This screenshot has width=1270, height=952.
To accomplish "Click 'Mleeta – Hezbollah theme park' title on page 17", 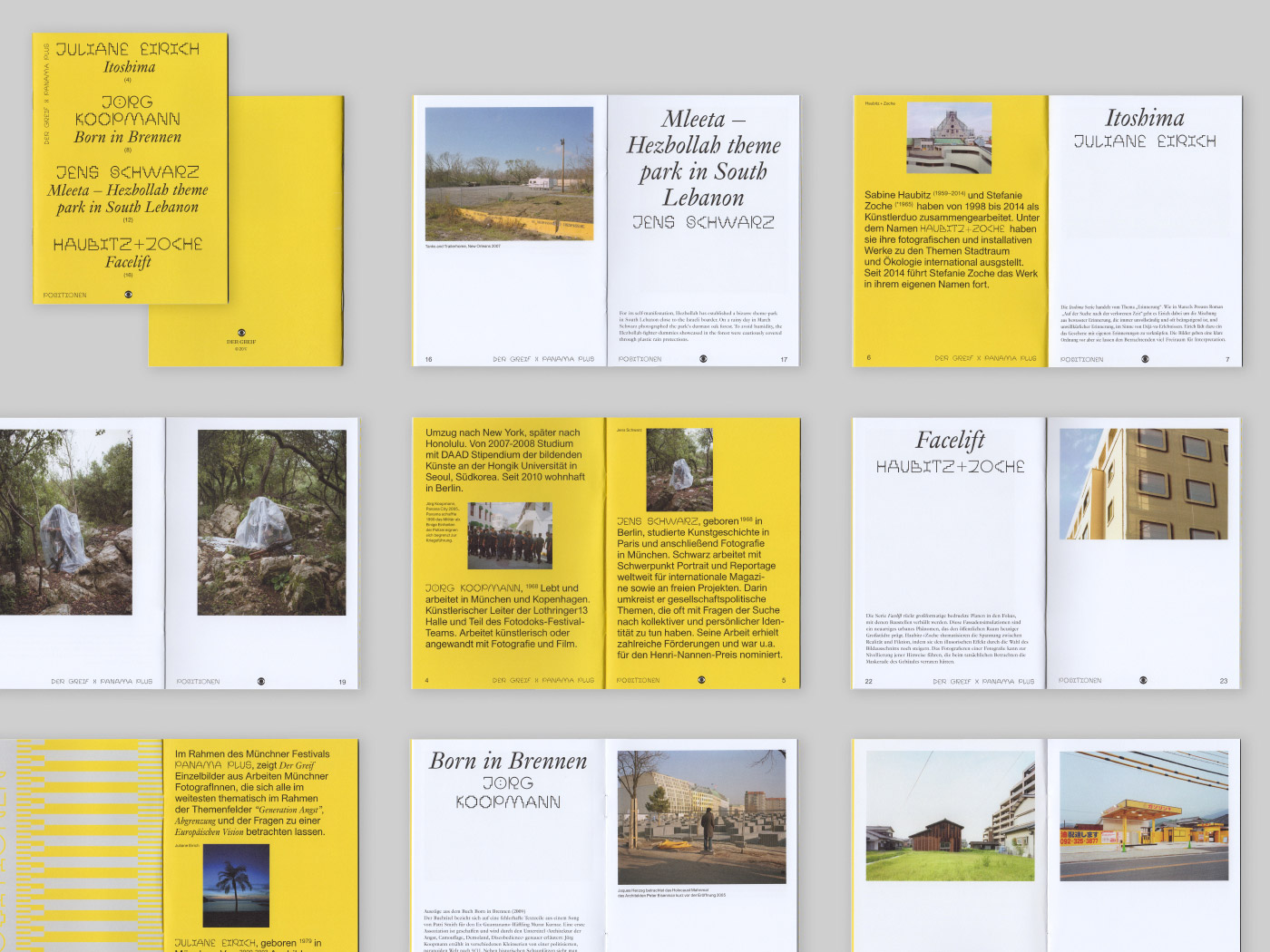I will pos(703,158).
